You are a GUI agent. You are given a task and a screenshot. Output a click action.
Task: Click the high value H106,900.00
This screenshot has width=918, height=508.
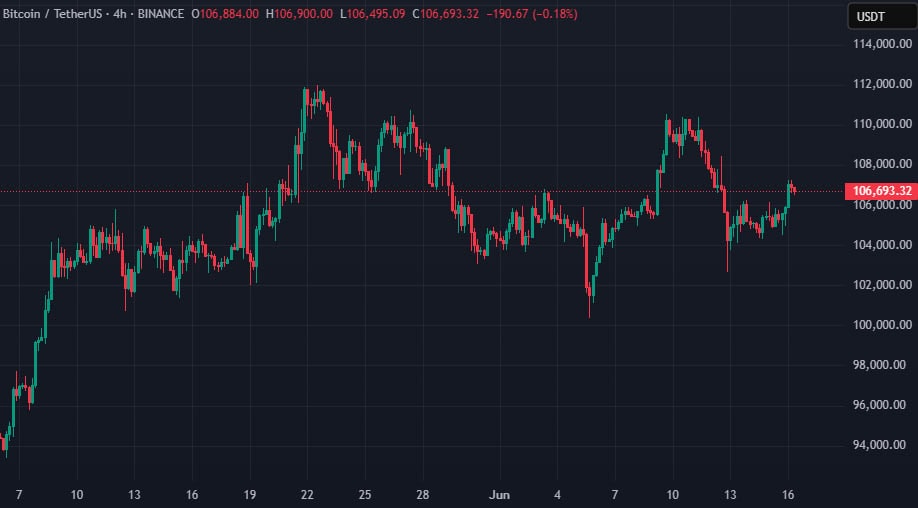299,14
